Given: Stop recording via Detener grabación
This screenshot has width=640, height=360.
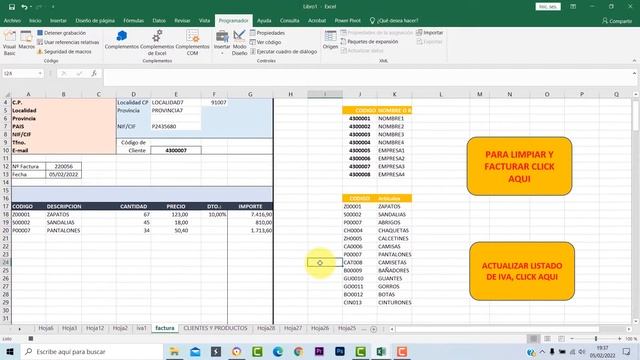Looking at the screenshot, I should (61, 33).
